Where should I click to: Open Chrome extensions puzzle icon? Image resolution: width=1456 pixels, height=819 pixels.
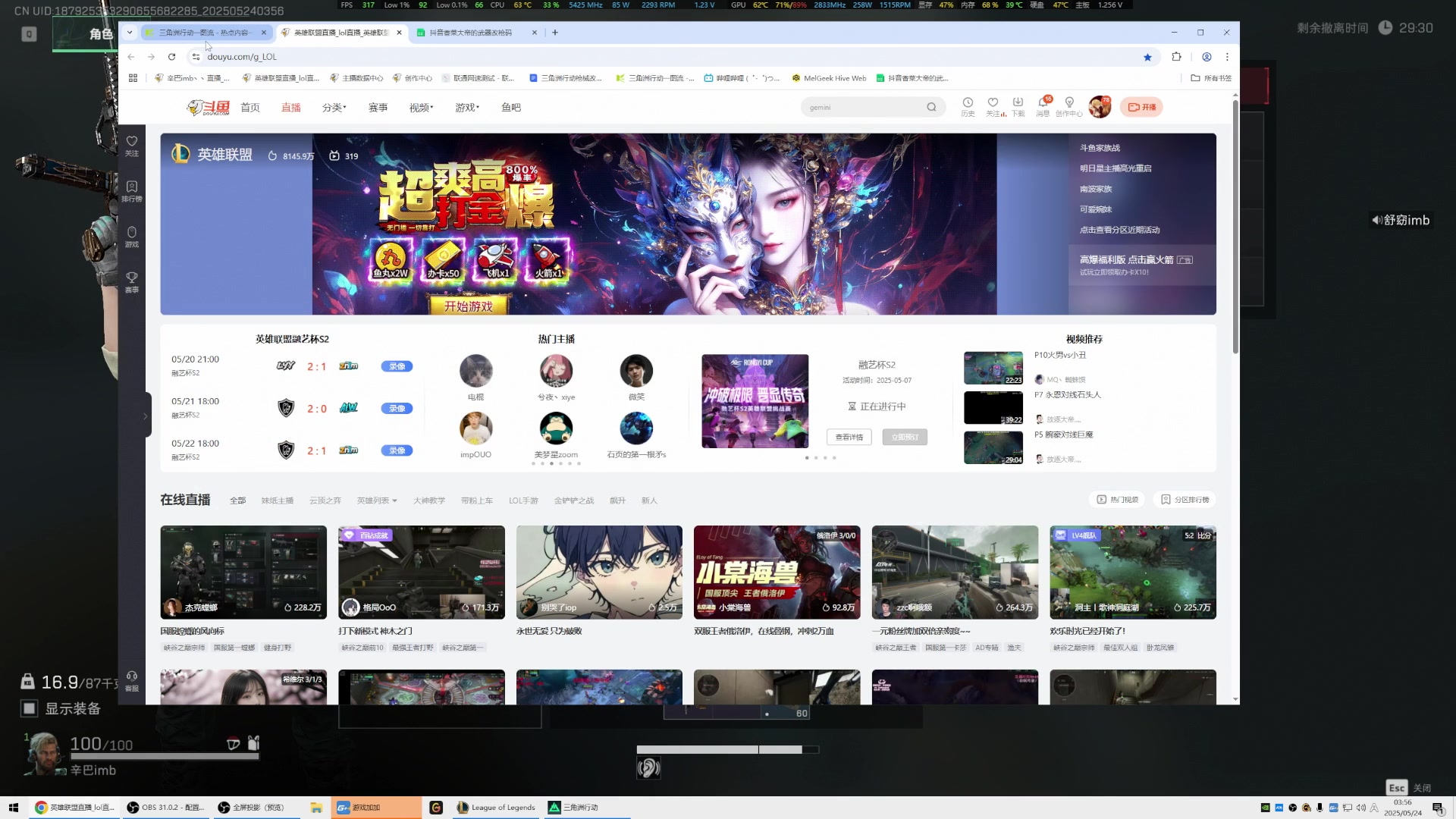pos(1176,57)
